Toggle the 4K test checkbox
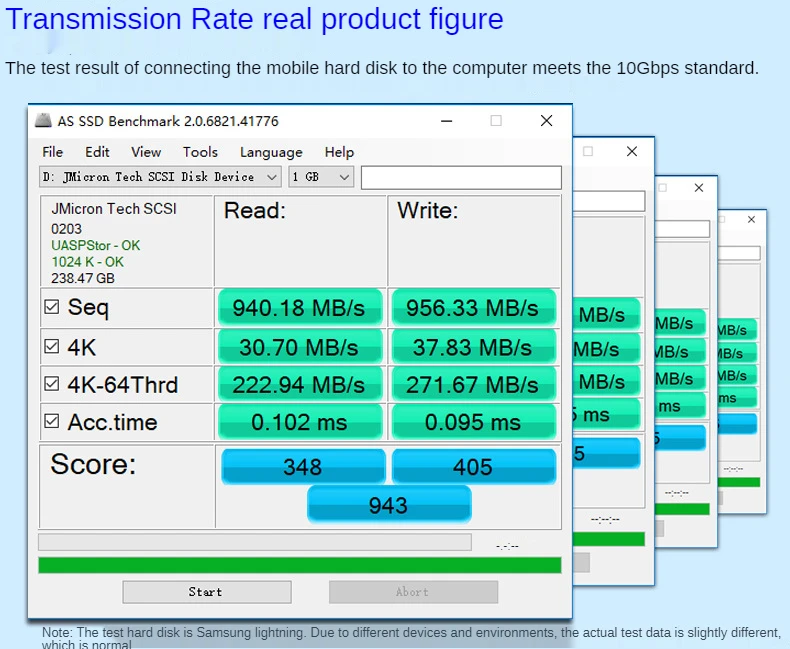Viewport: 790px width, 649px height. (52, 347)
